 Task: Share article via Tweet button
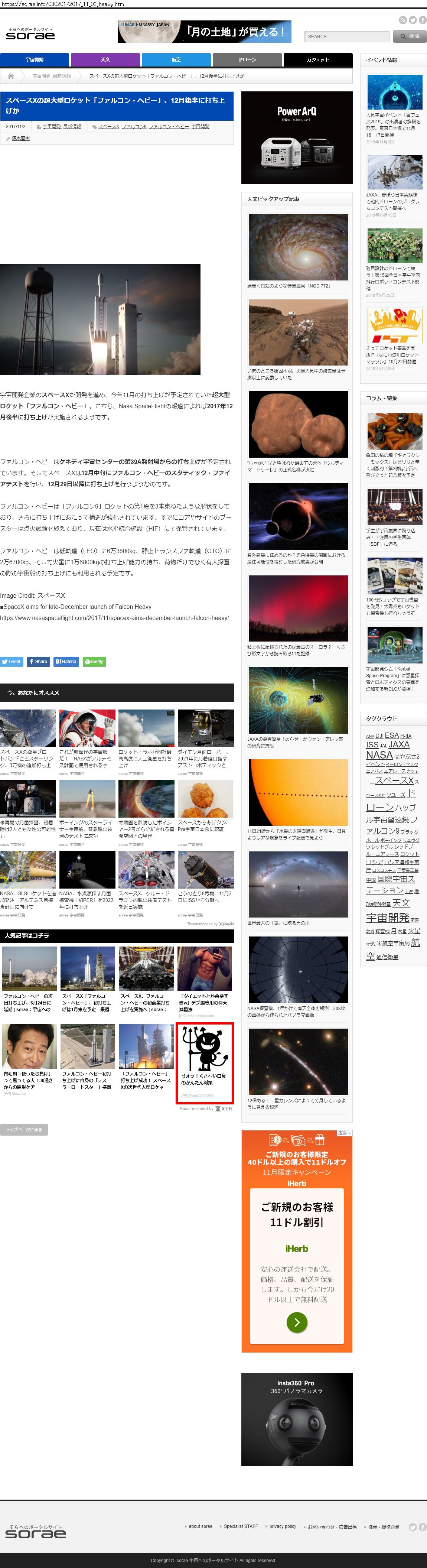(12, 662)
